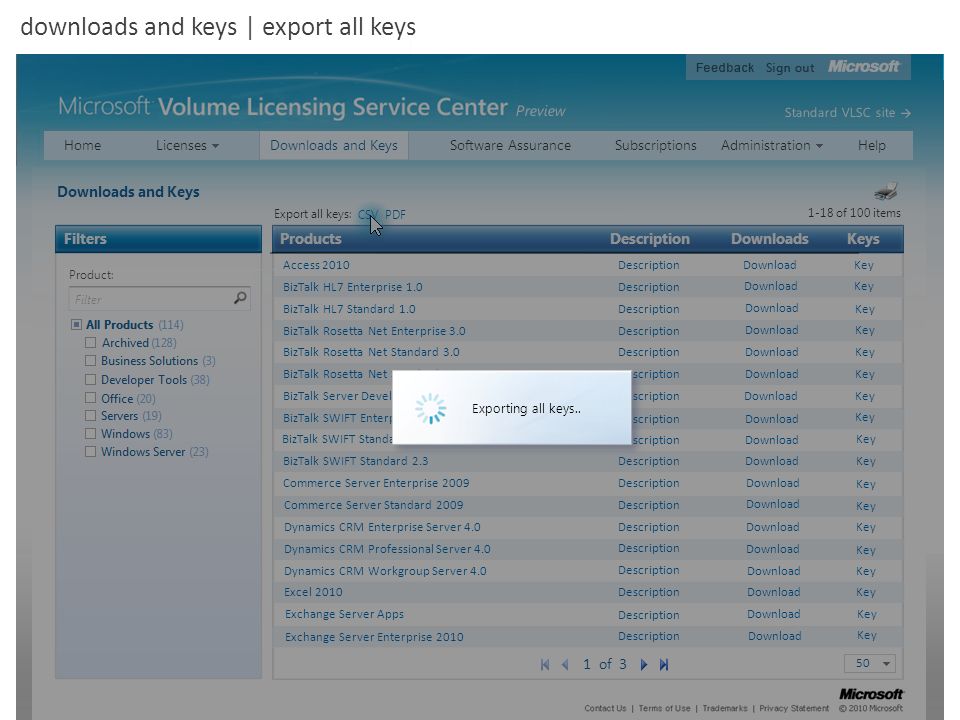Open the Contact Us footer link
Viewport: 960px width, 720px height.
pos(605,708)
